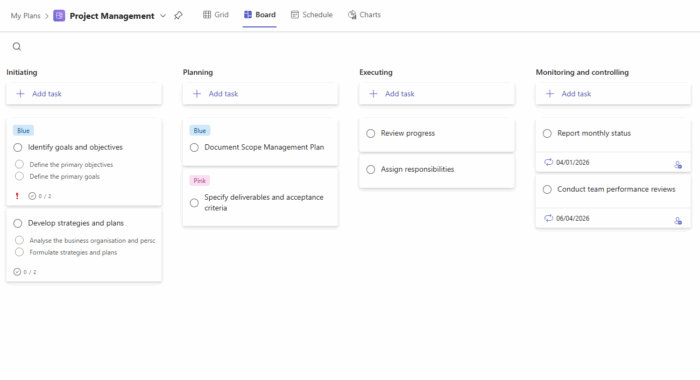Click assign icon on Conduct team performance reviews card
The image size is (700, 380).
tap(678, 221)
